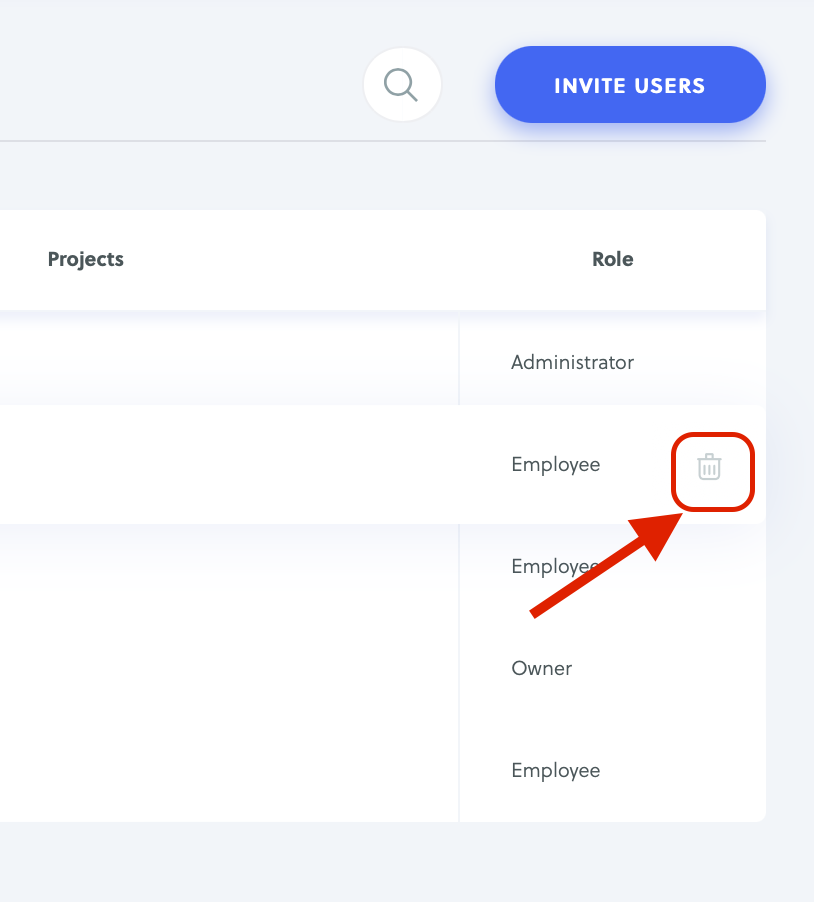The height and width of the screenshot is (902, 814).
Task: Select Employee role under the red arrow
Action: pyautogui.click(x=556, y=567)
